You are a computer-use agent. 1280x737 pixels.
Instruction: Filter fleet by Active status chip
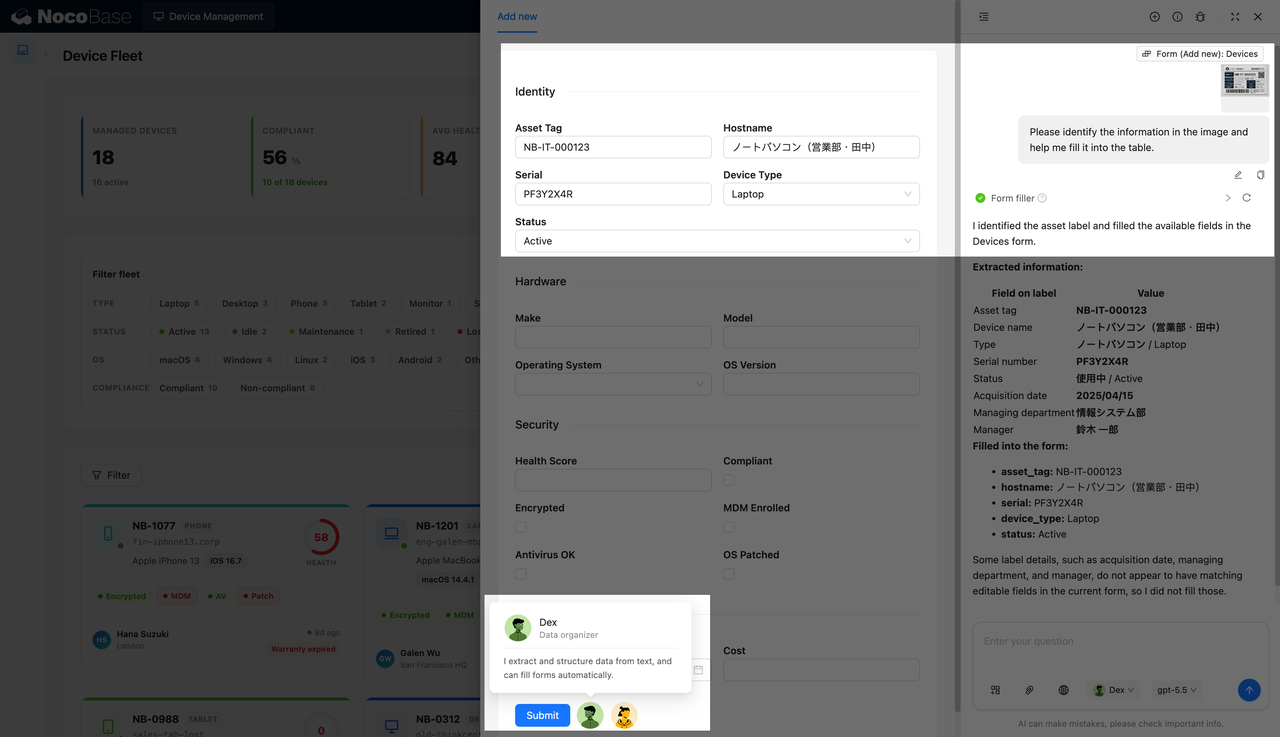(x=184, y=331)
